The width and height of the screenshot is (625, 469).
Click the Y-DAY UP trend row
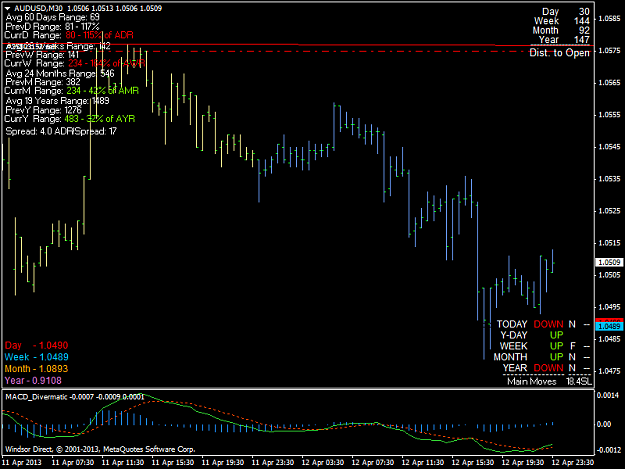[x=532, y=335]
